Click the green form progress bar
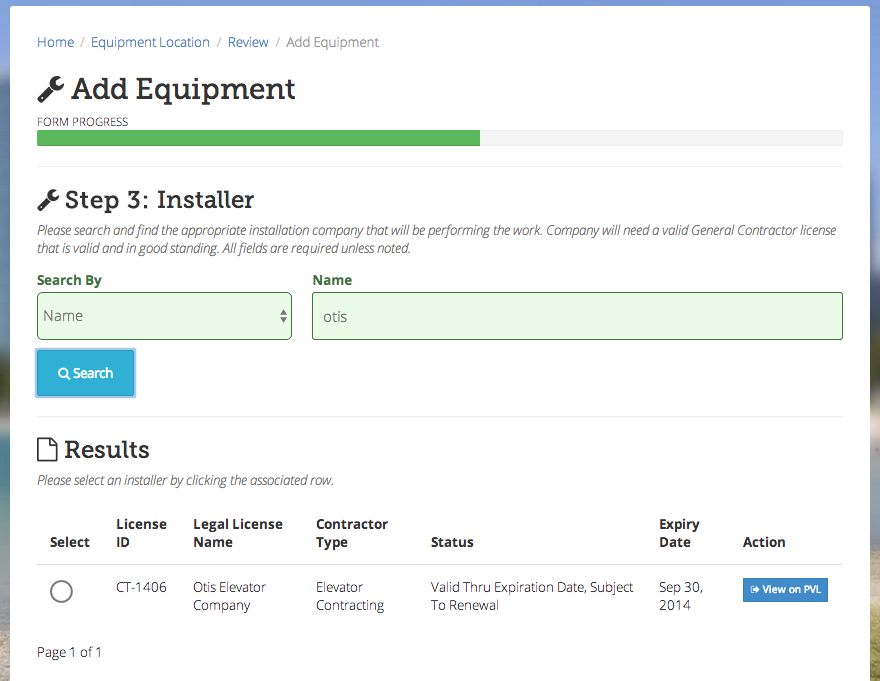The height and width of the screenshot is (681, 880). coord(258,138)
